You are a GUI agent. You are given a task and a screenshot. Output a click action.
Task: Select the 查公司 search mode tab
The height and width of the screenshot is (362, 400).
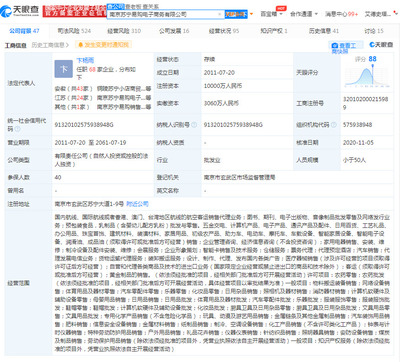(x=115, y=6)
